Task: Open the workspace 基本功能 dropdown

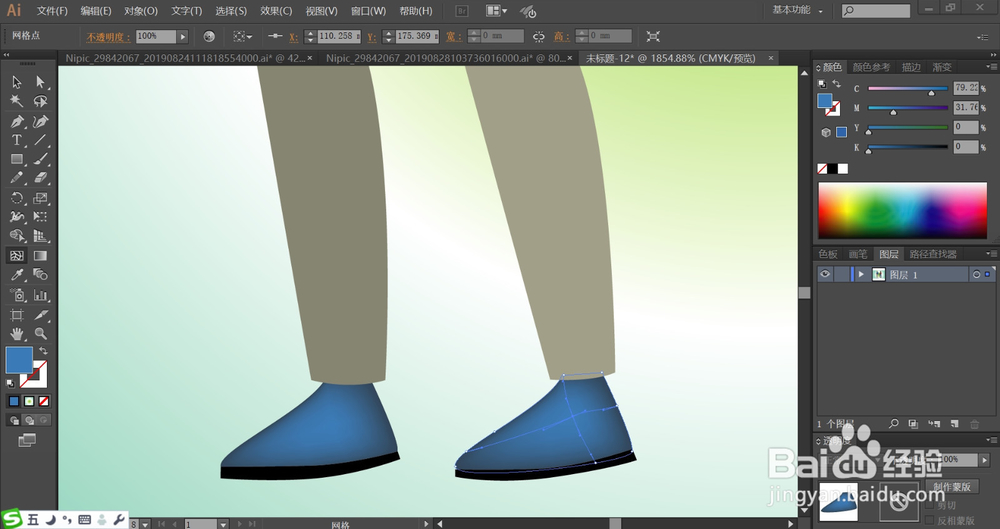Action: tap(797, 10)
